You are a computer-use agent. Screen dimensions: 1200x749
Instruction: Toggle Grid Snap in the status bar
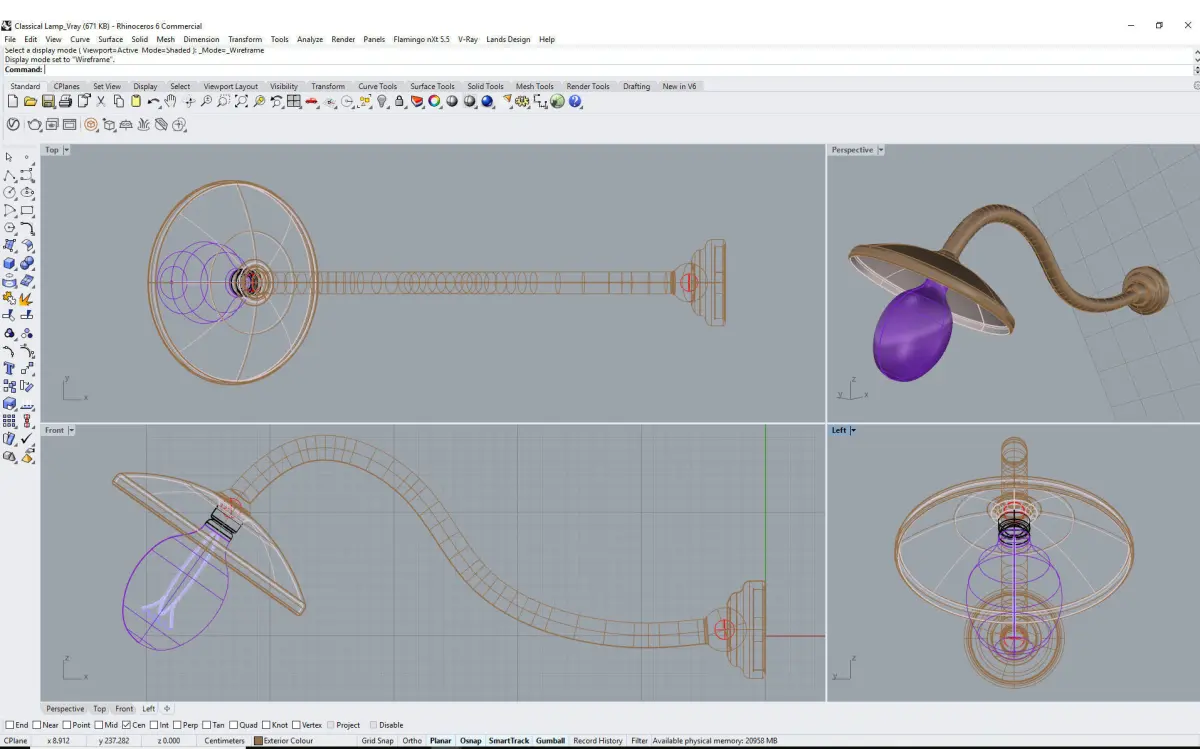tap(377, 741)
